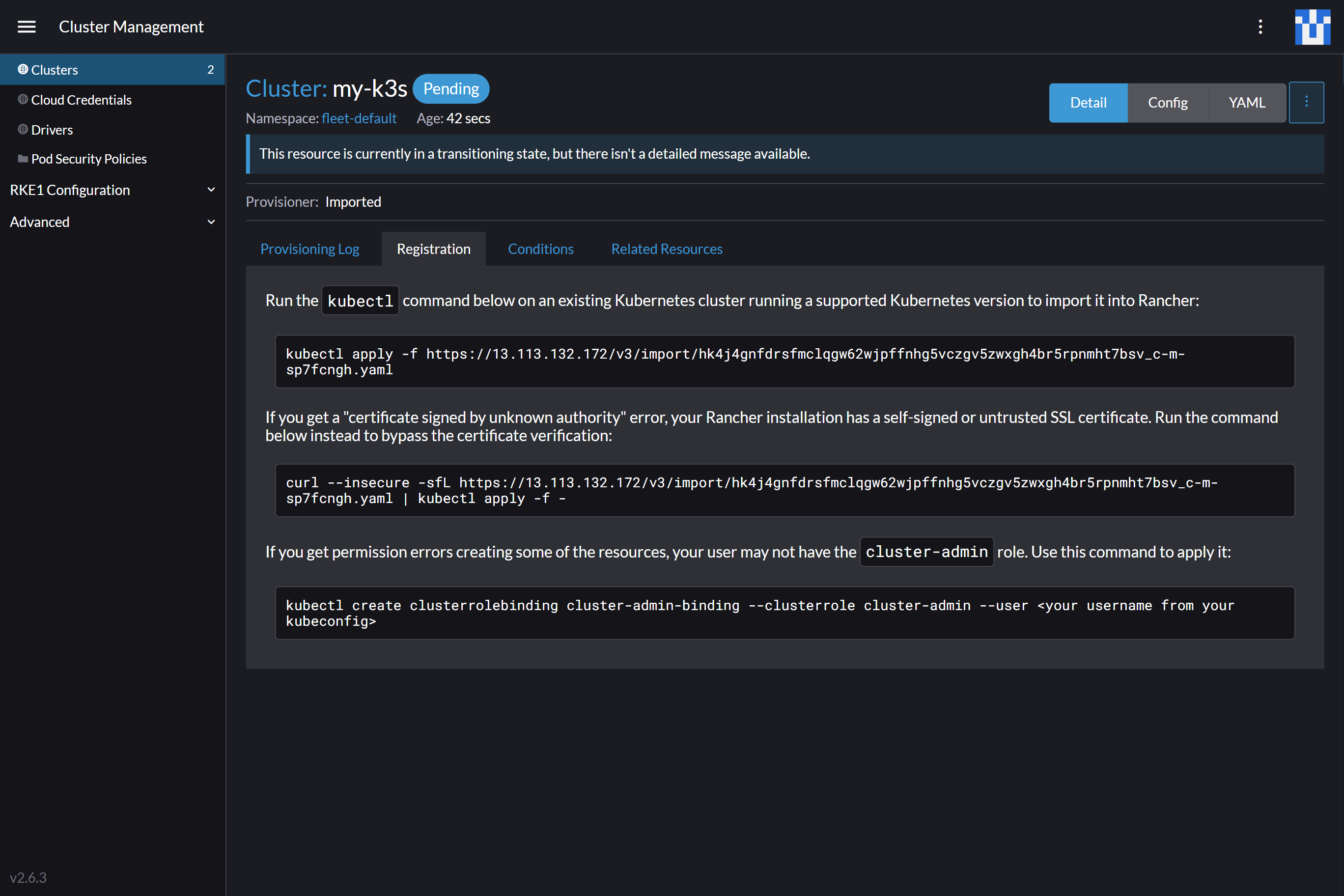Screen dimensions: 1344x896
Task: Open the three-dot menu in the header bar
Action: click(x=1260, y=27)
